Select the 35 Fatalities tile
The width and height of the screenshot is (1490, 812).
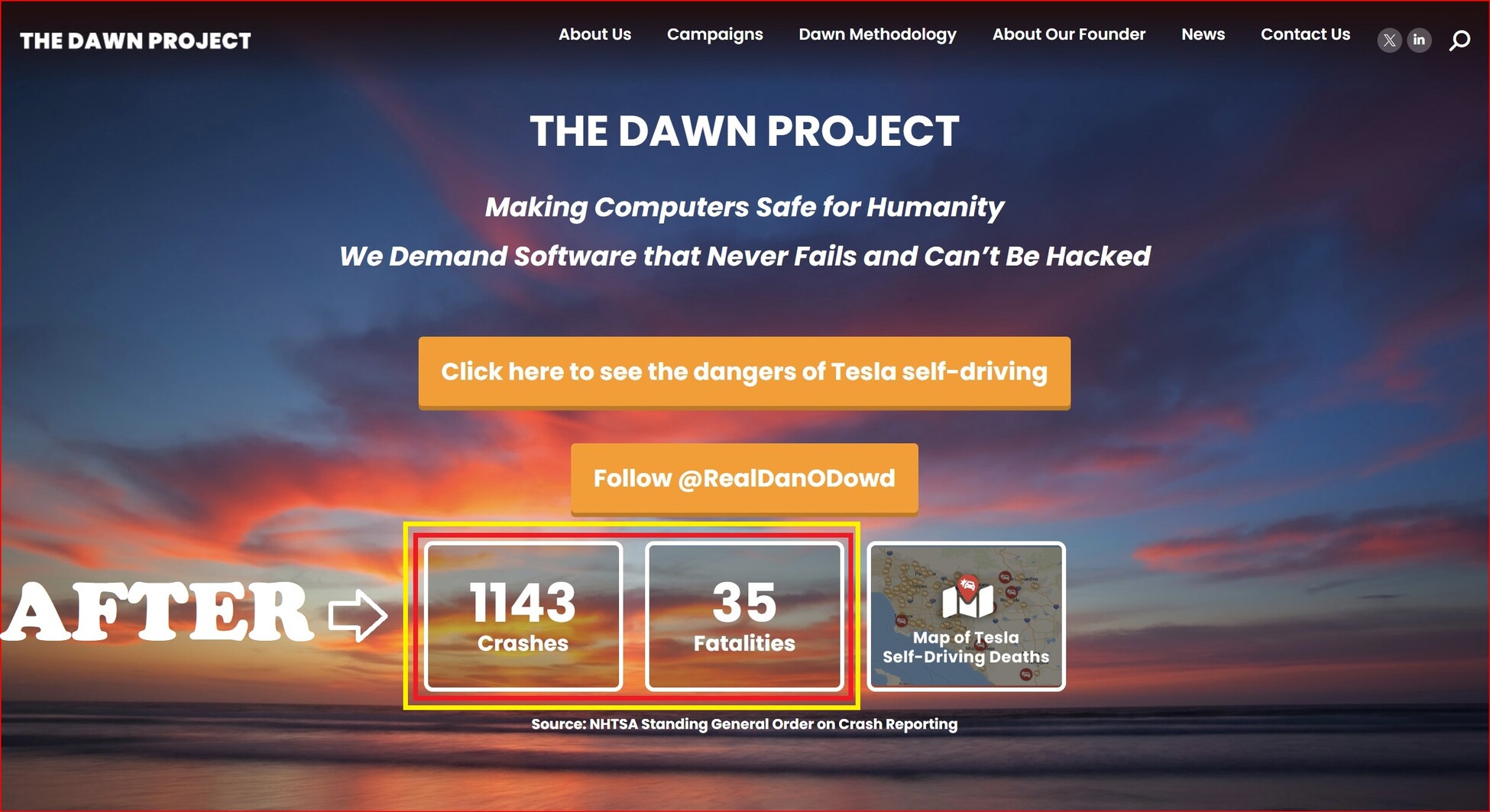click(744, 616)
